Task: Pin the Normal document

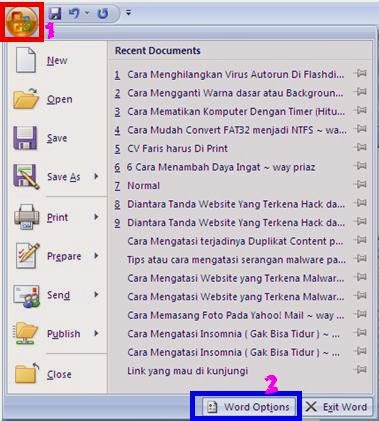Action: click(360, 184)
